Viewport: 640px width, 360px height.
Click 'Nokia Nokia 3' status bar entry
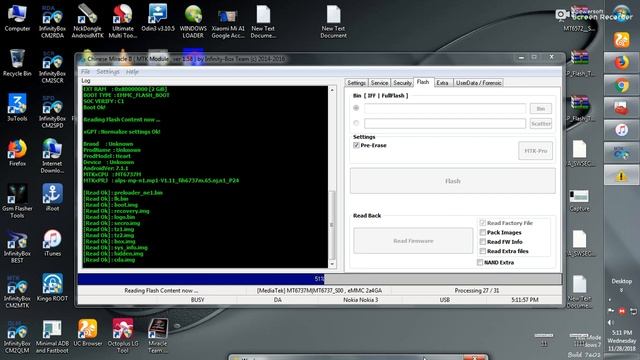point(360,300)
